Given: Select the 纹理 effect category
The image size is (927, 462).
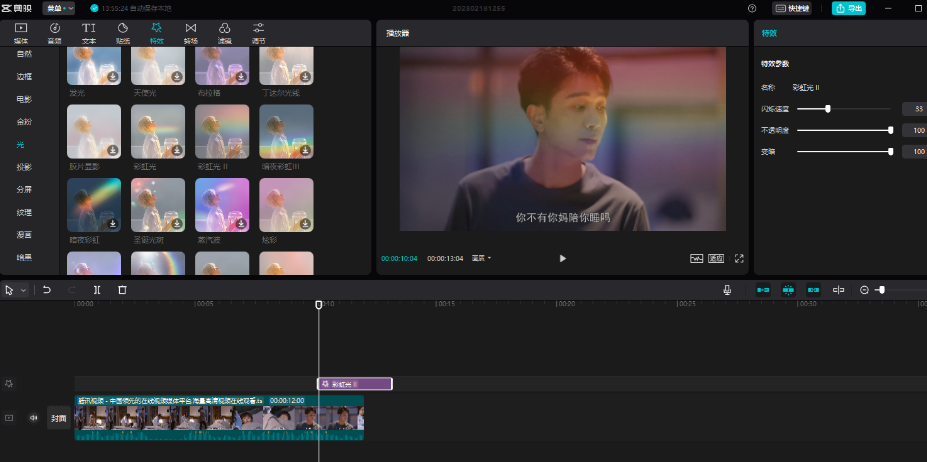Looking at the screenshot, I should [24, 212].
